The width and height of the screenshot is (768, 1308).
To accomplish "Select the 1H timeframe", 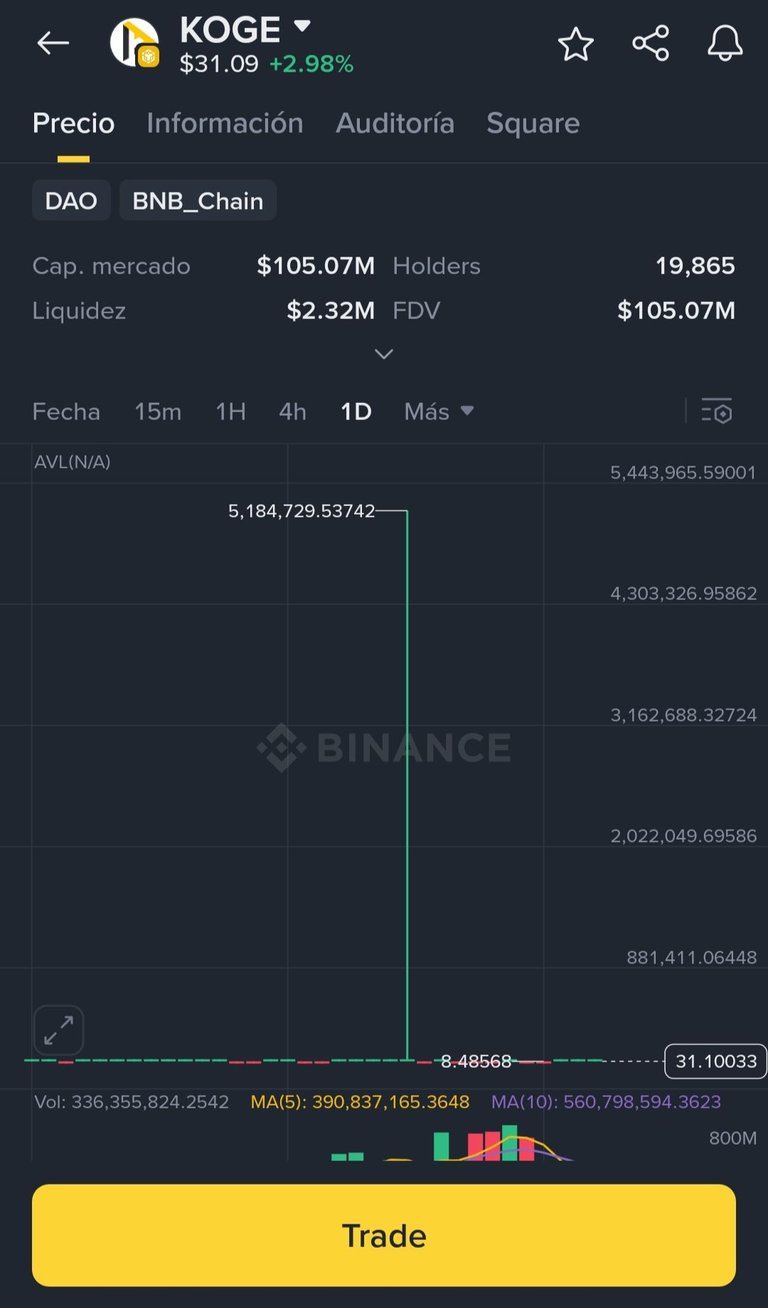I will click(x=230, y=411).
